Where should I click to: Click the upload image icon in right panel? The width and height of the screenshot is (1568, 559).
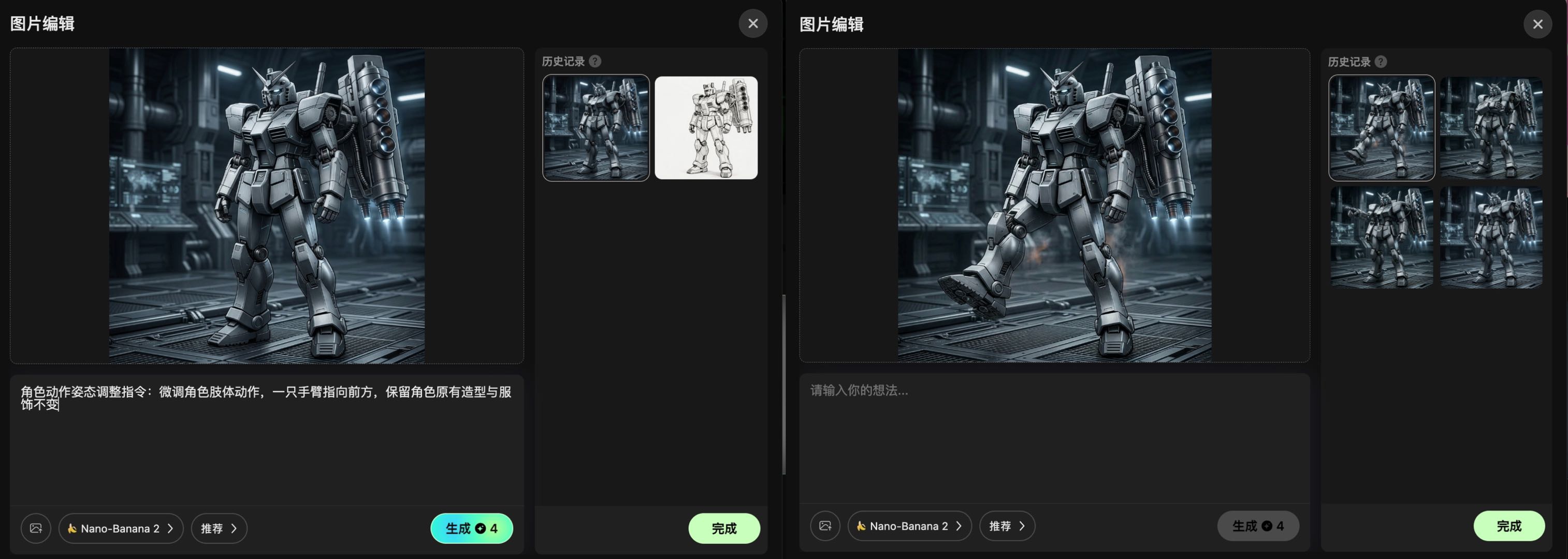(825, 526)
